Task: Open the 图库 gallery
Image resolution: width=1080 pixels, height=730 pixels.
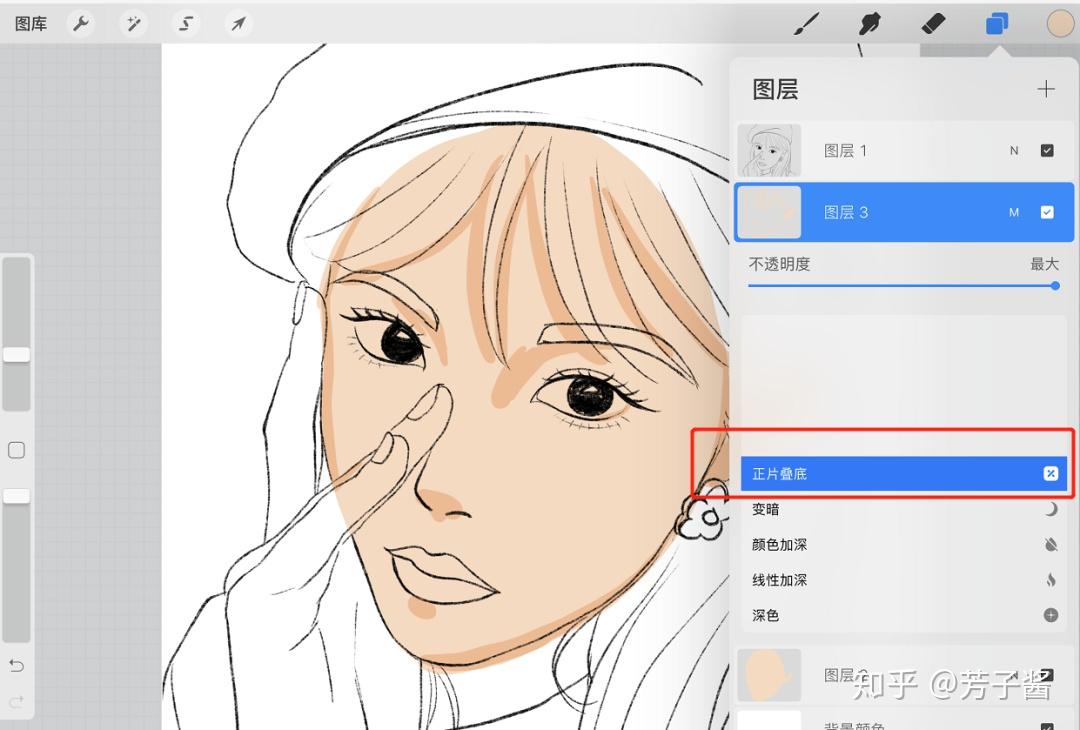Action: coord(31,23)
